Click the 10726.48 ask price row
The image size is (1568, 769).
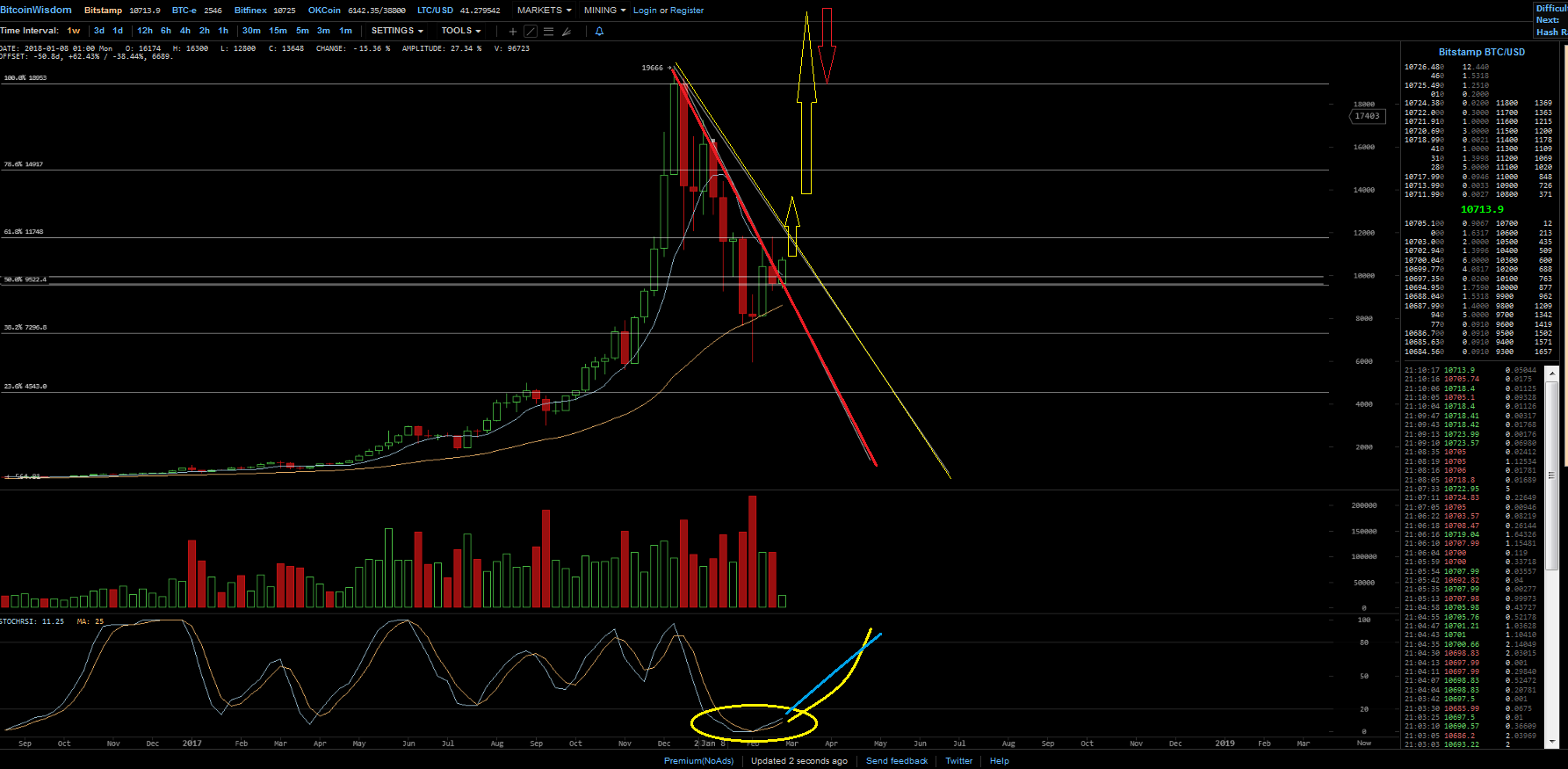tap(1447, 67)
